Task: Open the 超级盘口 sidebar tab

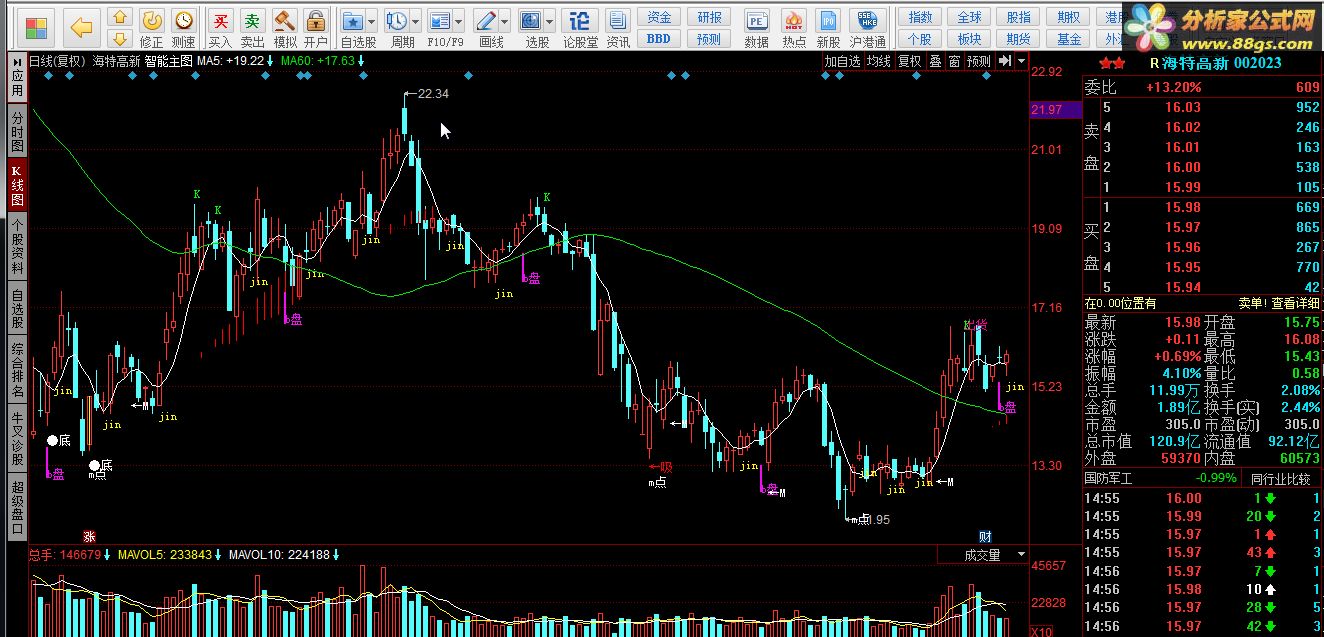Action: click(17, 507)
